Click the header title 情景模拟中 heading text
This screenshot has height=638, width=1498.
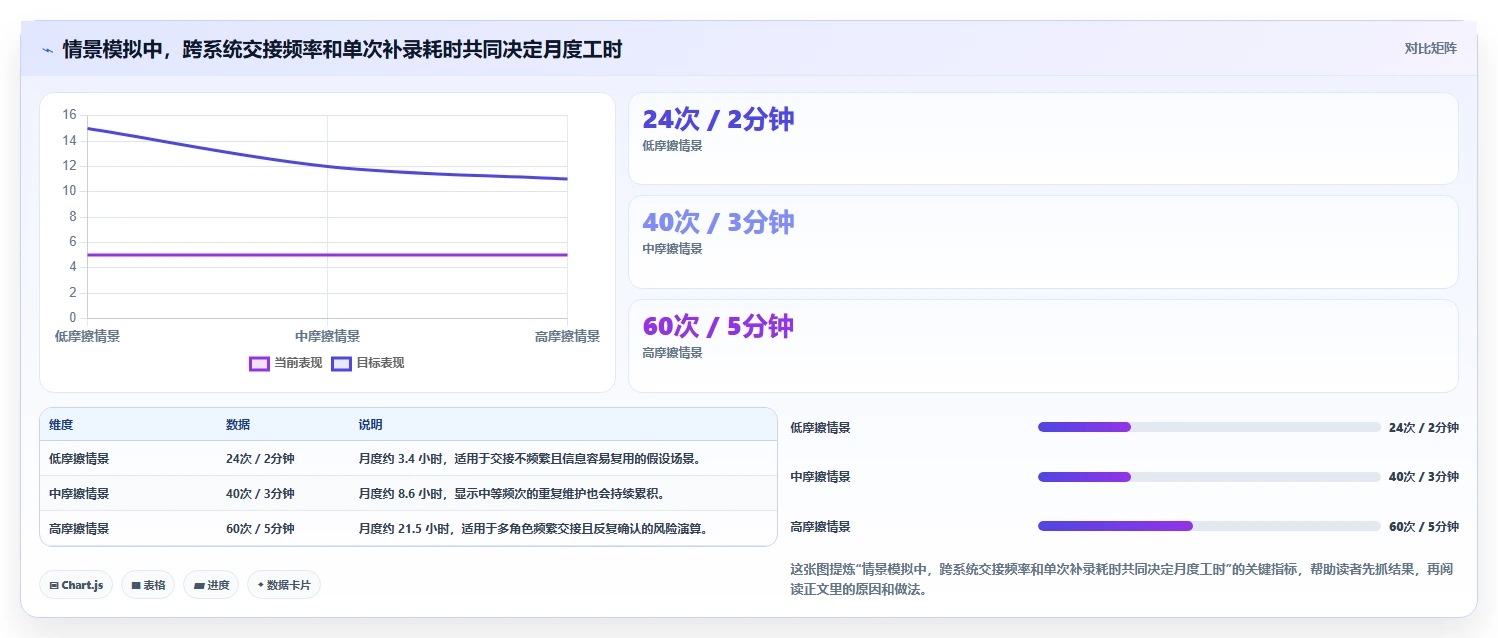click(x=342, y=50)
